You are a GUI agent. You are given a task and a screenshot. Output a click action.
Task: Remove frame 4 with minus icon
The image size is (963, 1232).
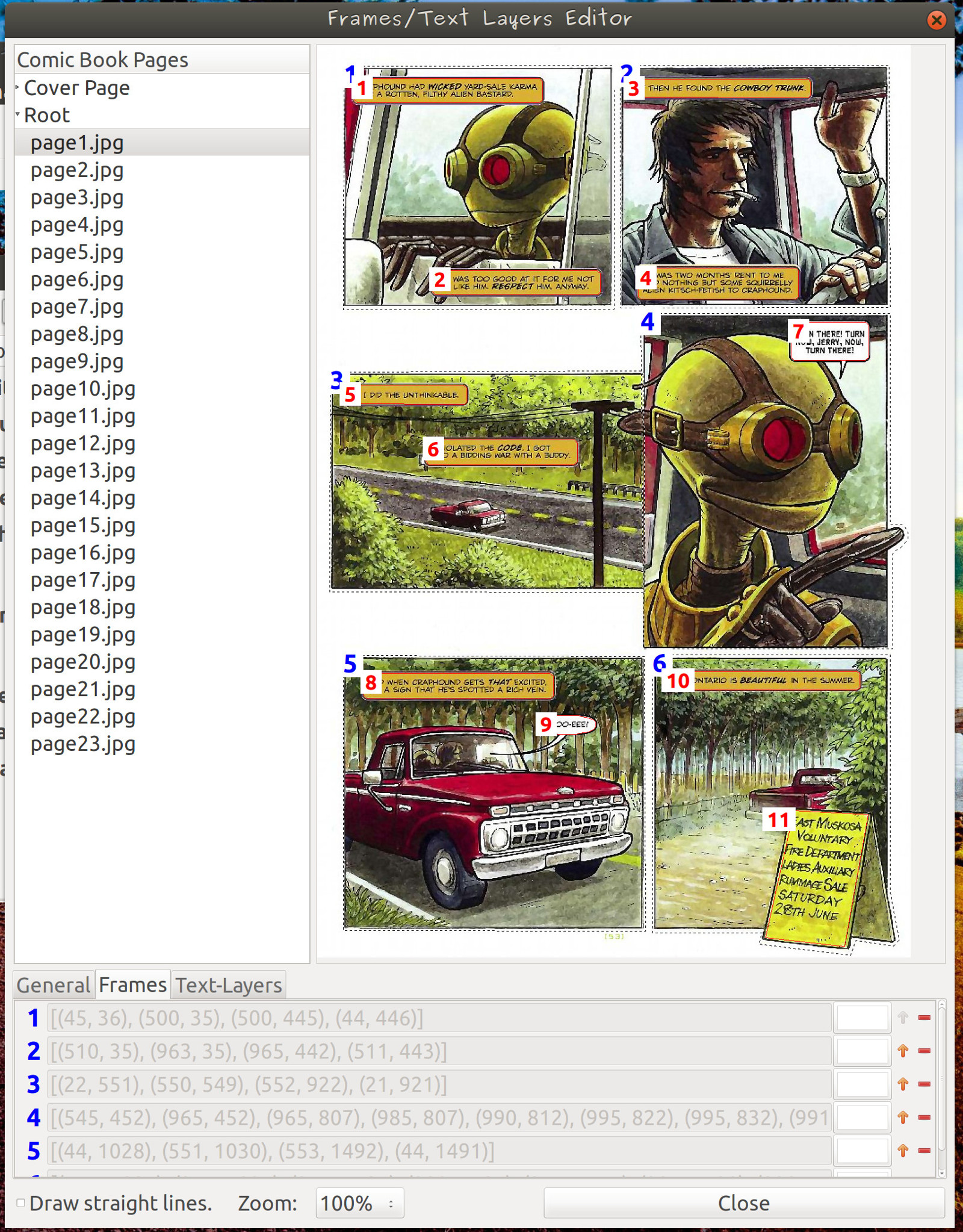[x=924, y=1117]
